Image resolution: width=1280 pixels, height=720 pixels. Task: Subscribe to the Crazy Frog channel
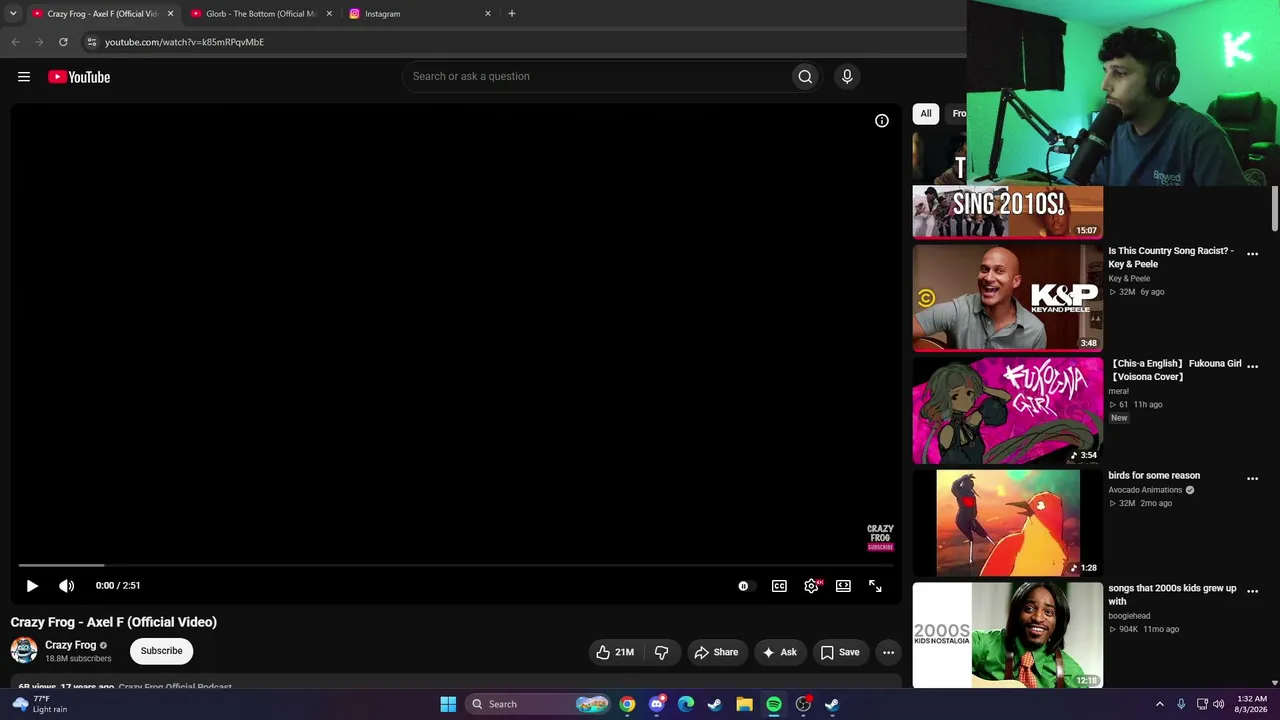click(161, 651)
